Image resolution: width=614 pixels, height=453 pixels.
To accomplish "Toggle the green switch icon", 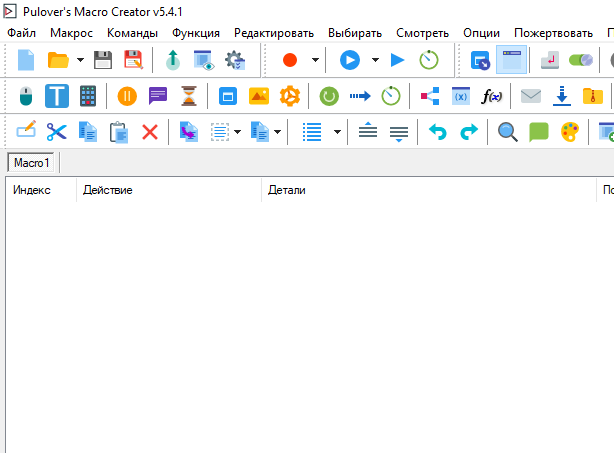I will 581,60.
